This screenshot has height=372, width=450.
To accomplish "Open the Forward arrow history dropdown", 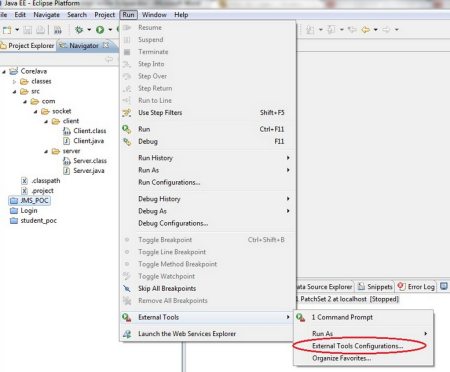I will coord(397,30).
